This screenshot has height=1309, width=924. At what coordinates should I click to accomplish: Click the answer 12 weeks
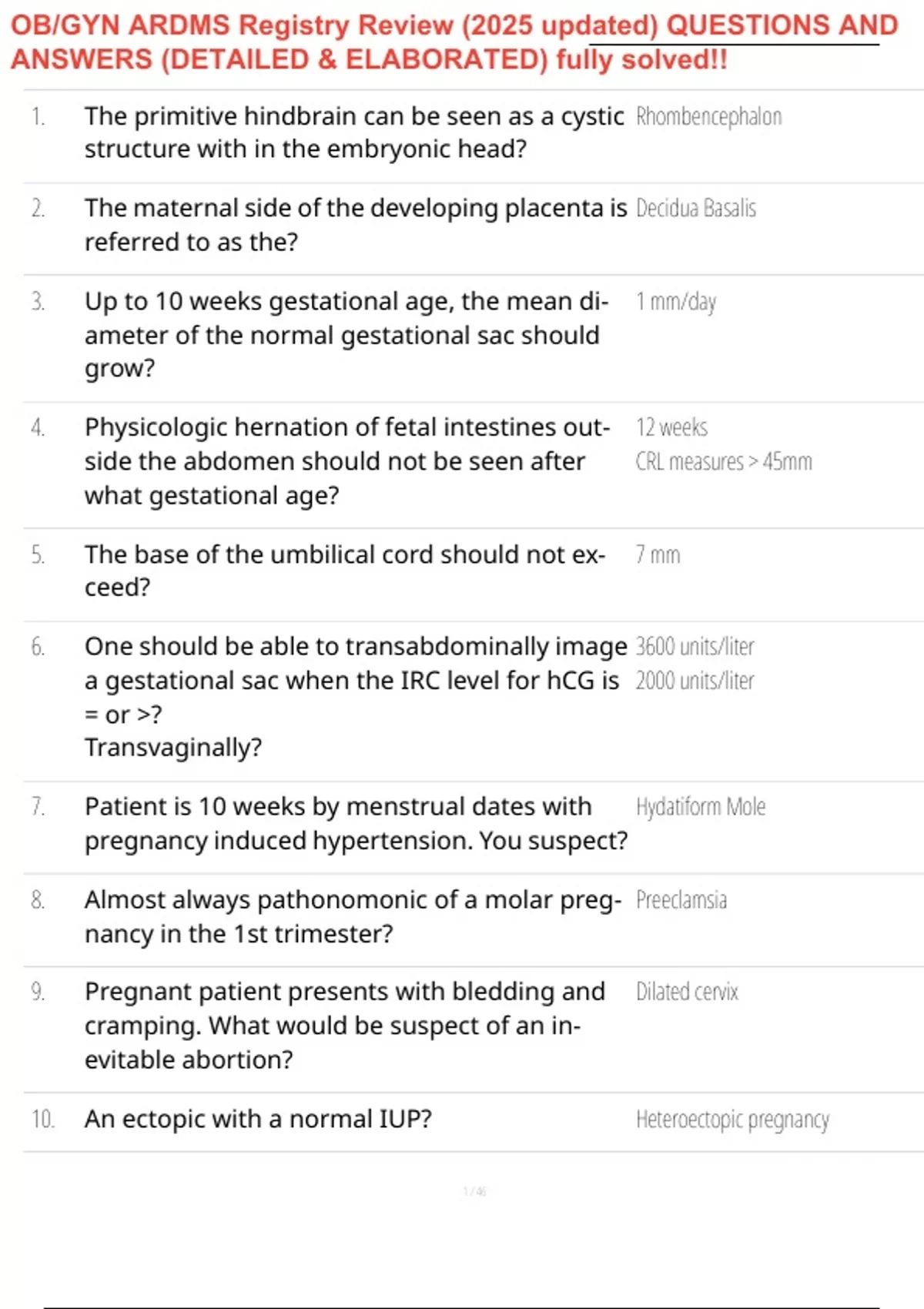point(671,427)
